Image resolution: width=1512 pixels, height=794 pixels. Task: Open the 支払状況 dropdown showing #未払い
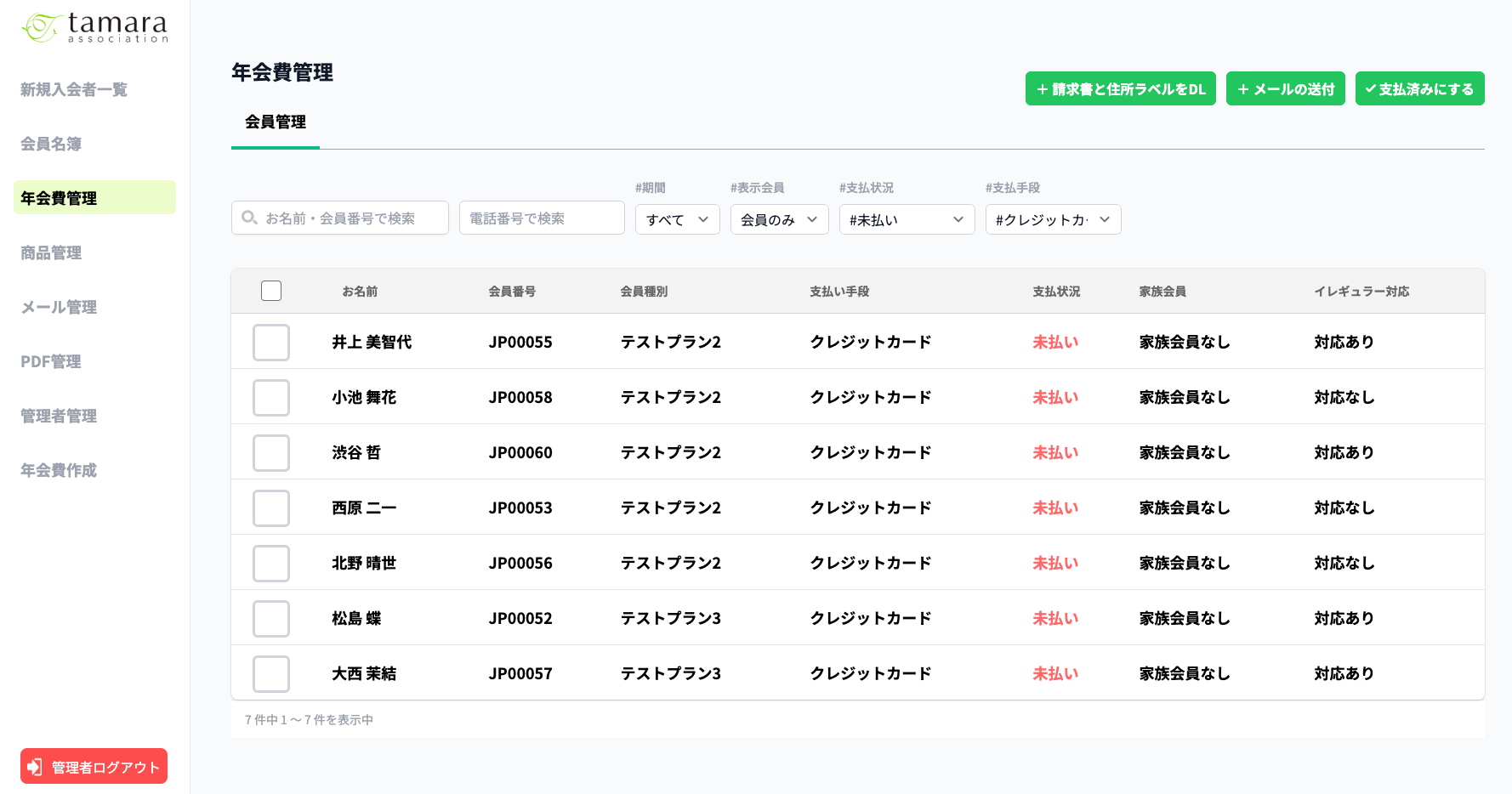coord(907,219)
